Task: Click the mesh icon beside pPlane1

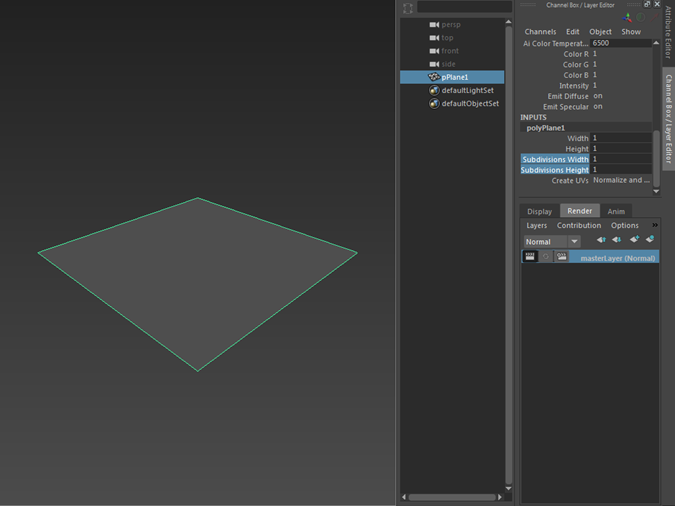Action: pos(434,77)
